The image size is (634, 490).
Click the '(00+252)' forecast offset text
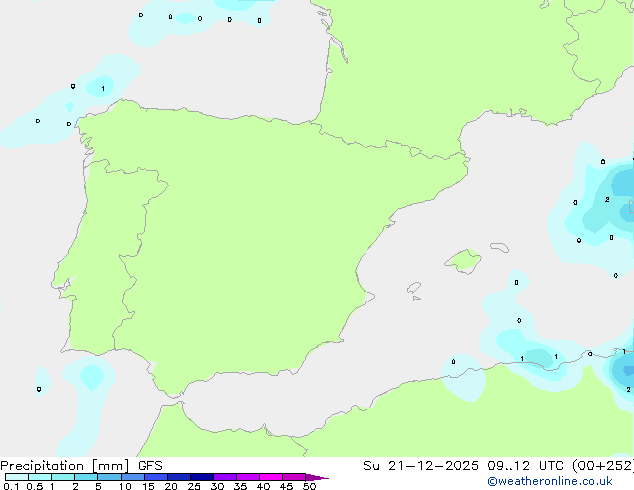tap(603, 466)
